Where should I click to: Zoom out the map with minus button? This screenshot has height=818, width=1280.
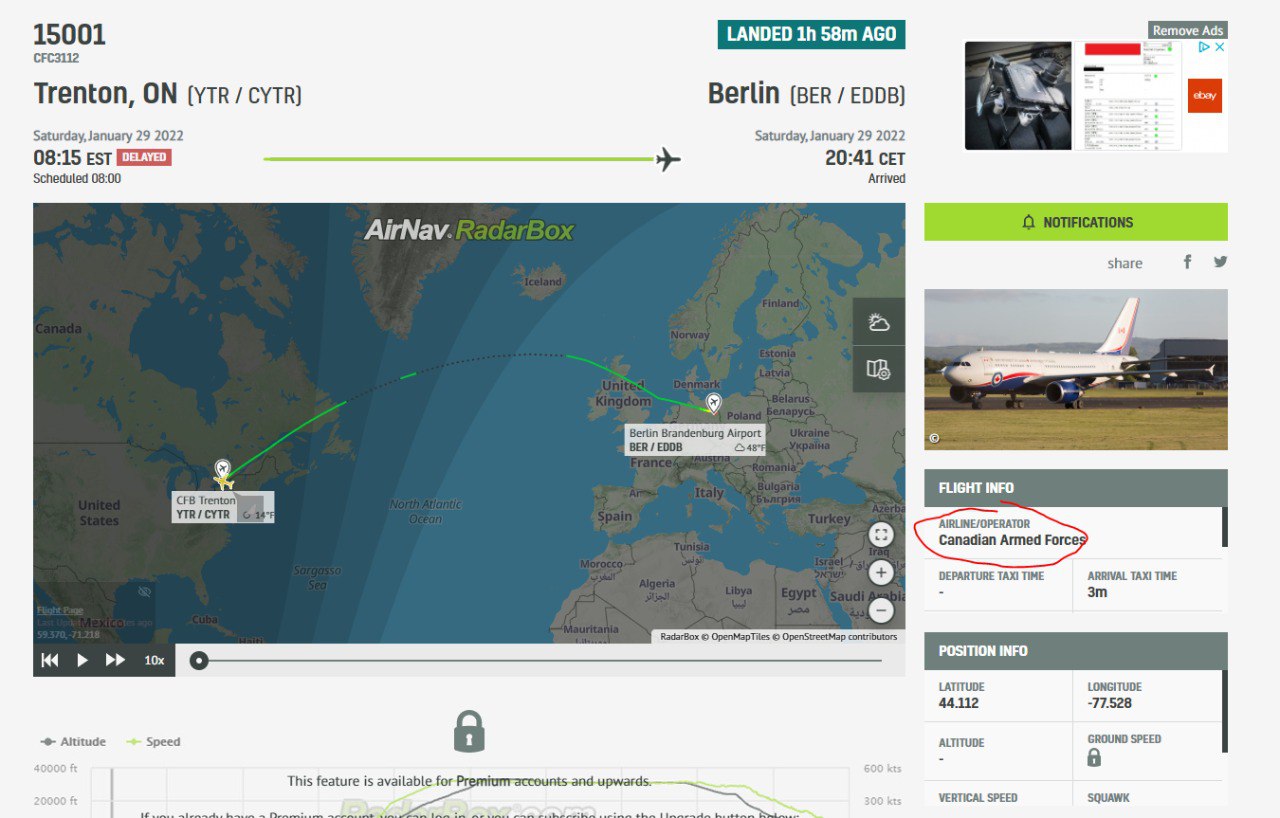[x=880, y=609]
